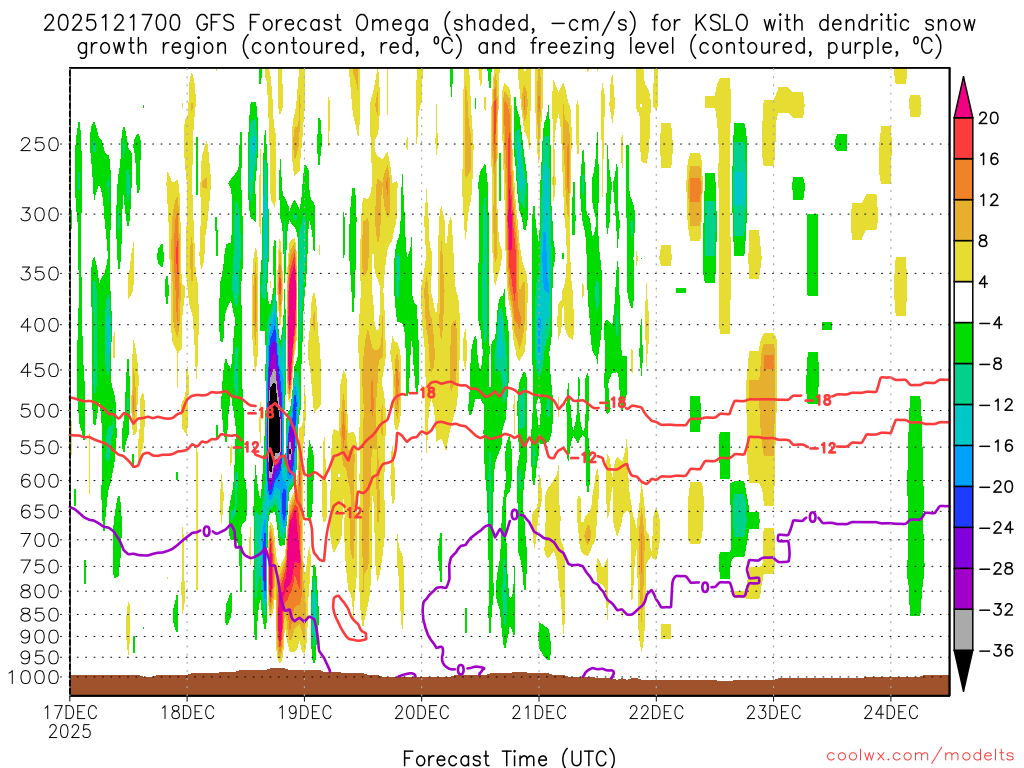Click the 1000 pressure level label
The height and width of the screenshot is (768, 1024).
(x=34, y=678)
